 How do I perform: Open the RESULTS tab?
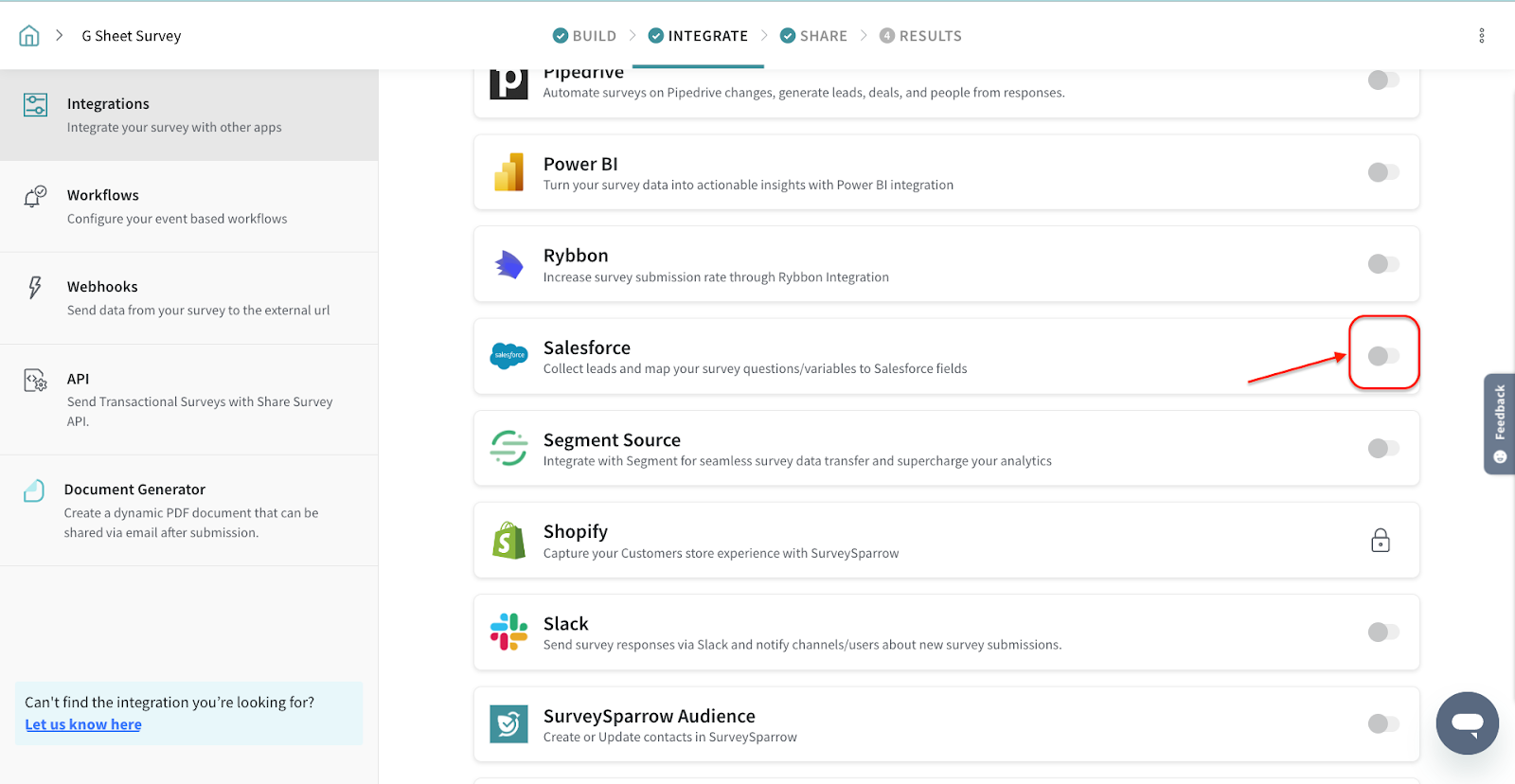(x=920, y=36)
